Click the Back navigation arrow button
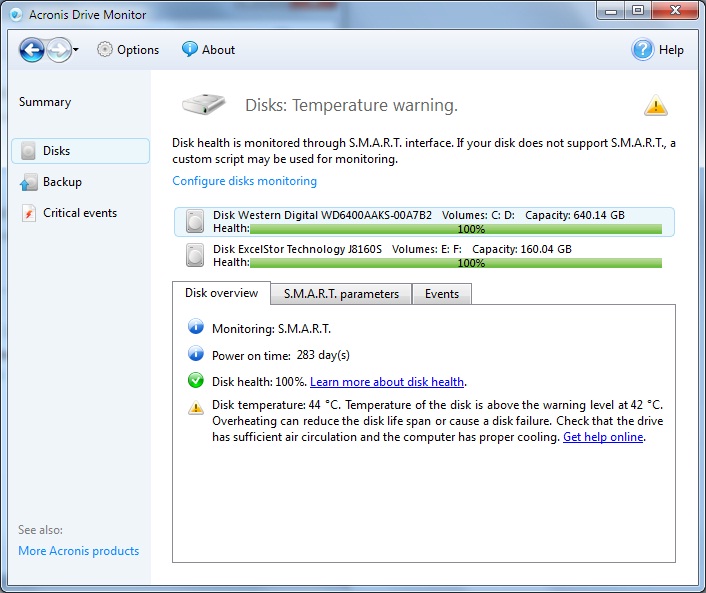The image size is (706, 593). [x=32, y=50]
